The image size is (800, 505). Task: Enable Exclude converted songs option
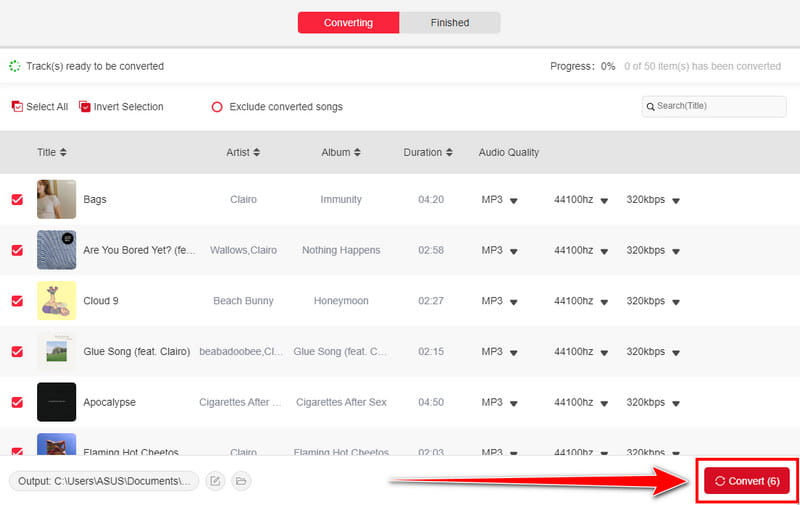tap(217, 107)
